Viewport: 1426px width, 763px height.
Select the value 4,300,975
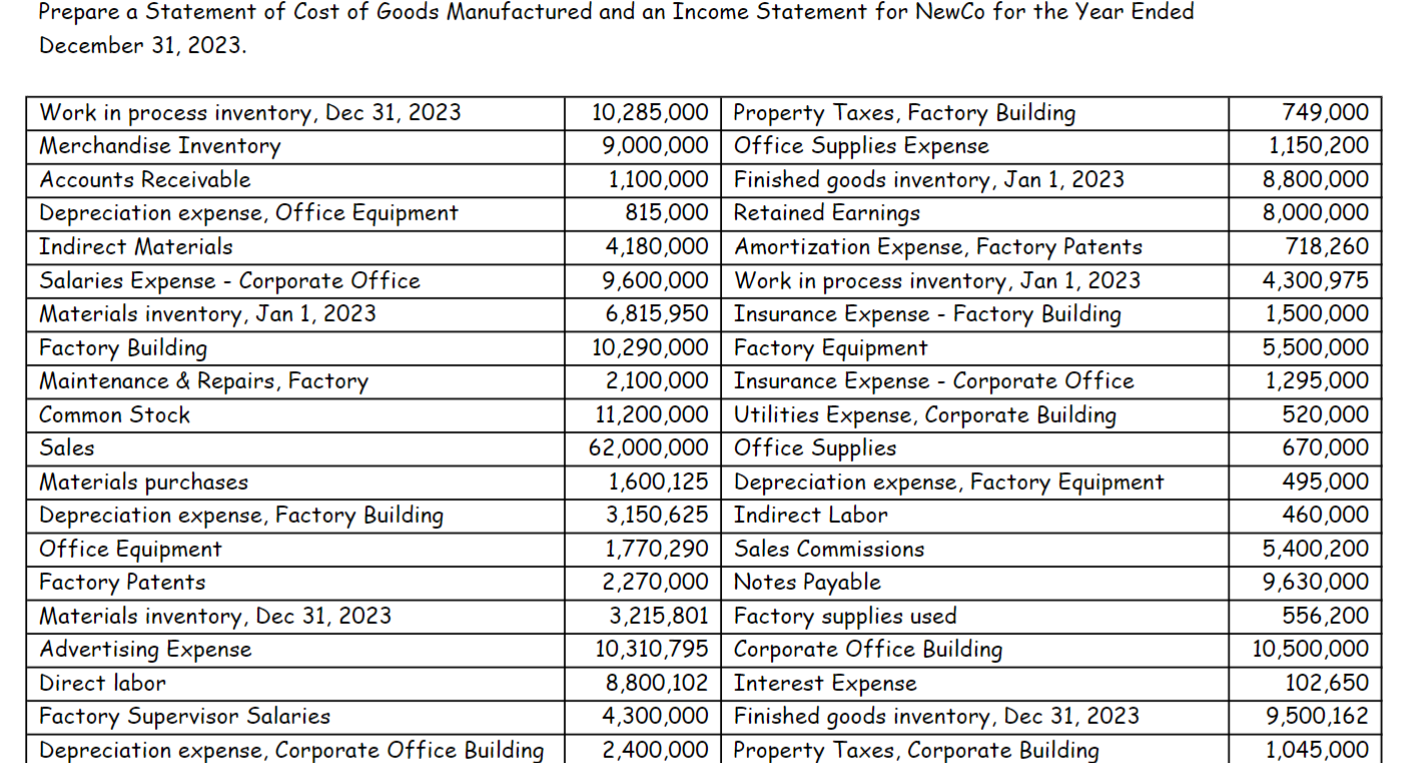(1316, 281)
